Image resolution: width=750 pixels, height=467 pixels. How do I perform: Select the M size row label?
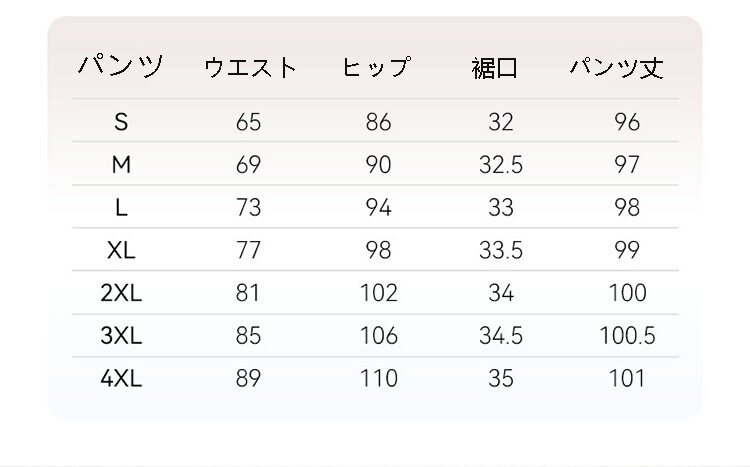coord(121,164)
